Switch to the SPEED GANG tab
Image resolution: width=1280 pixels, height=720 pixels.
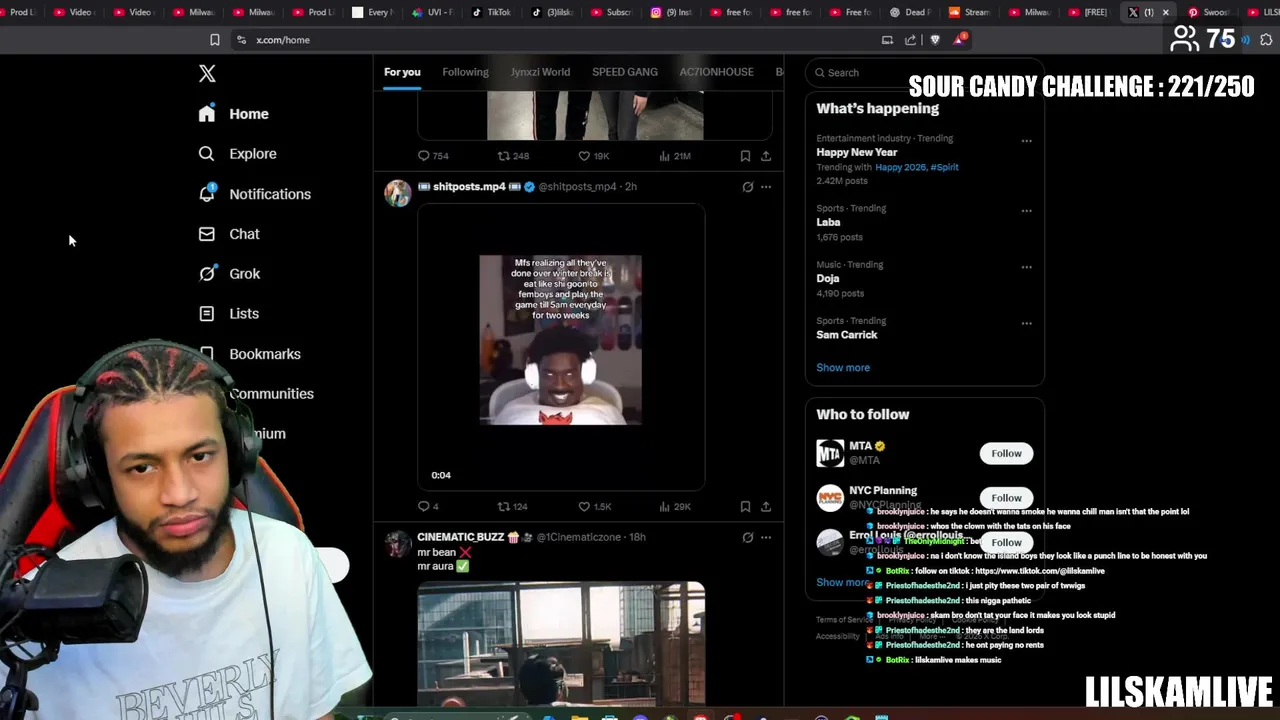point(625,72)
